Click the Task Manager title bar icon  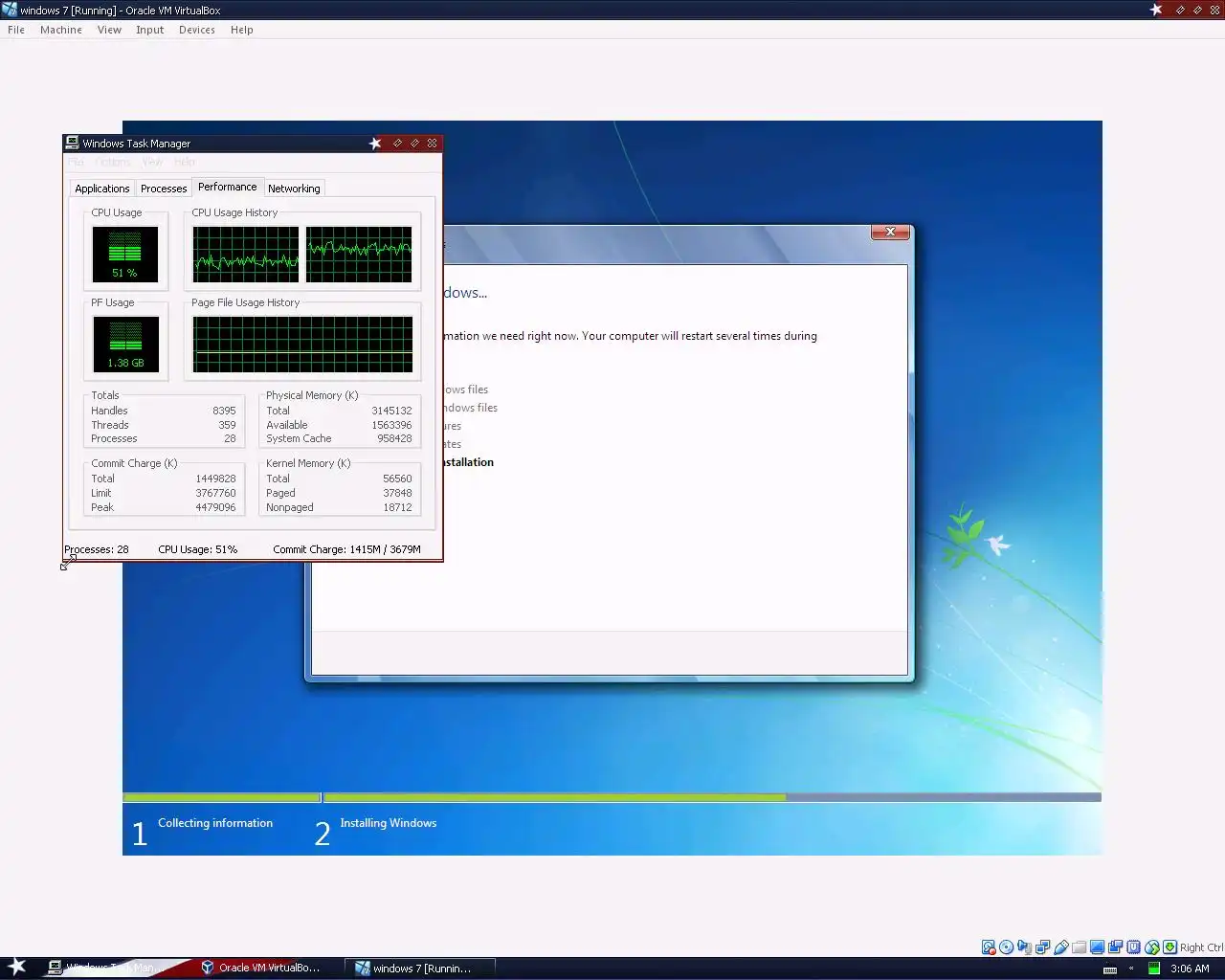click(x=72, y=143)
